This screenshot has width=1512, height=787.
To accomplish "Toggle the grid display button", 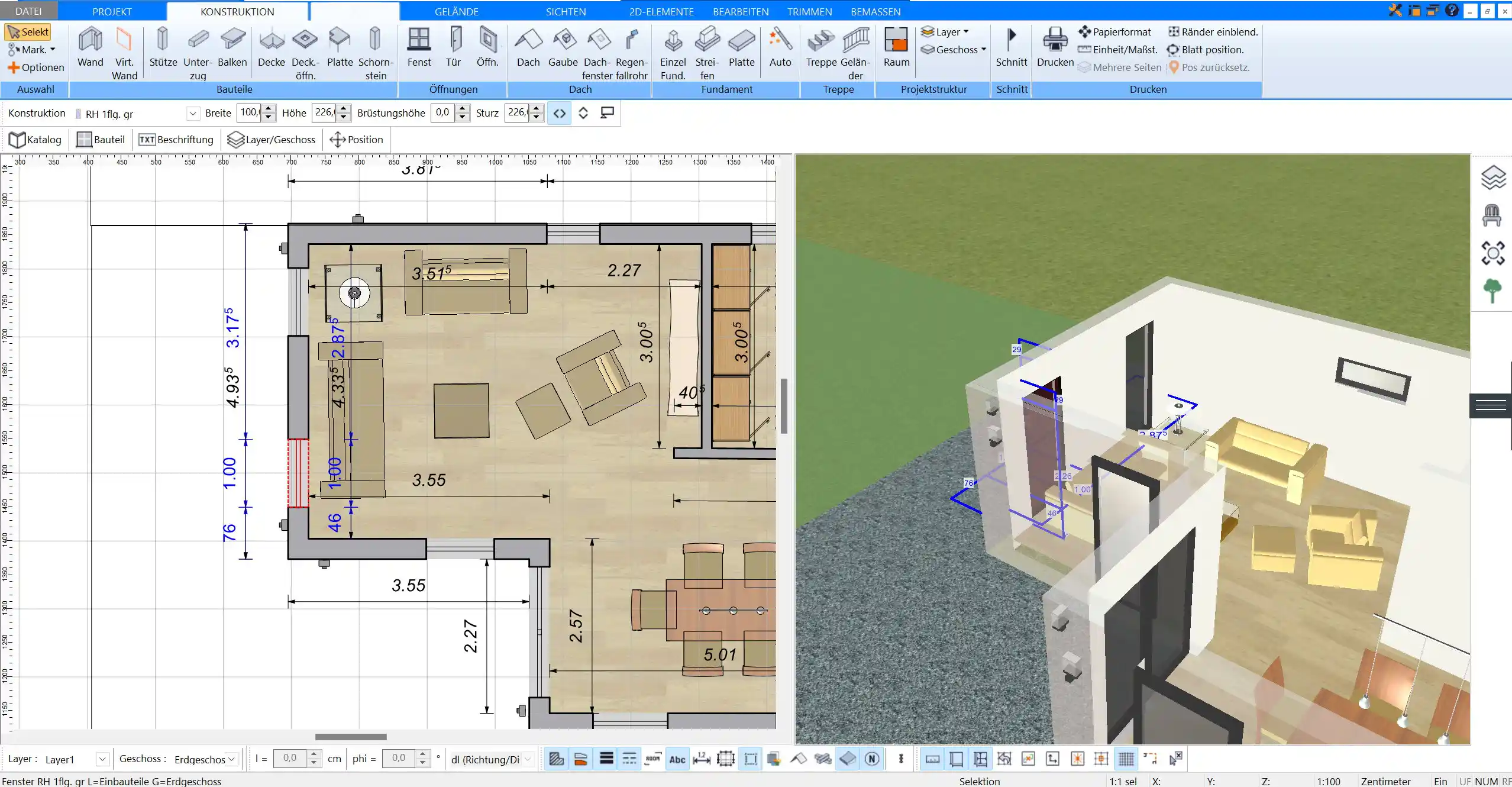I will (x=1126, y=759).
